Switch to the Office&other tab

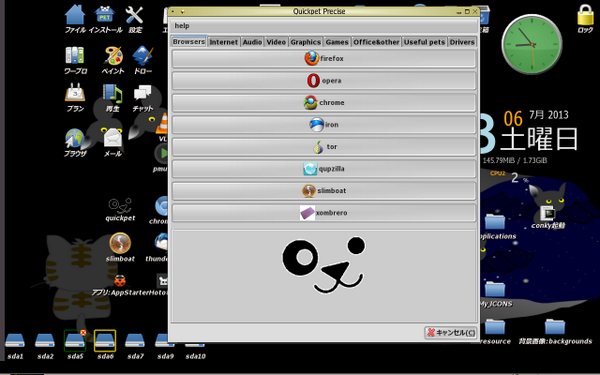[376, 42]
